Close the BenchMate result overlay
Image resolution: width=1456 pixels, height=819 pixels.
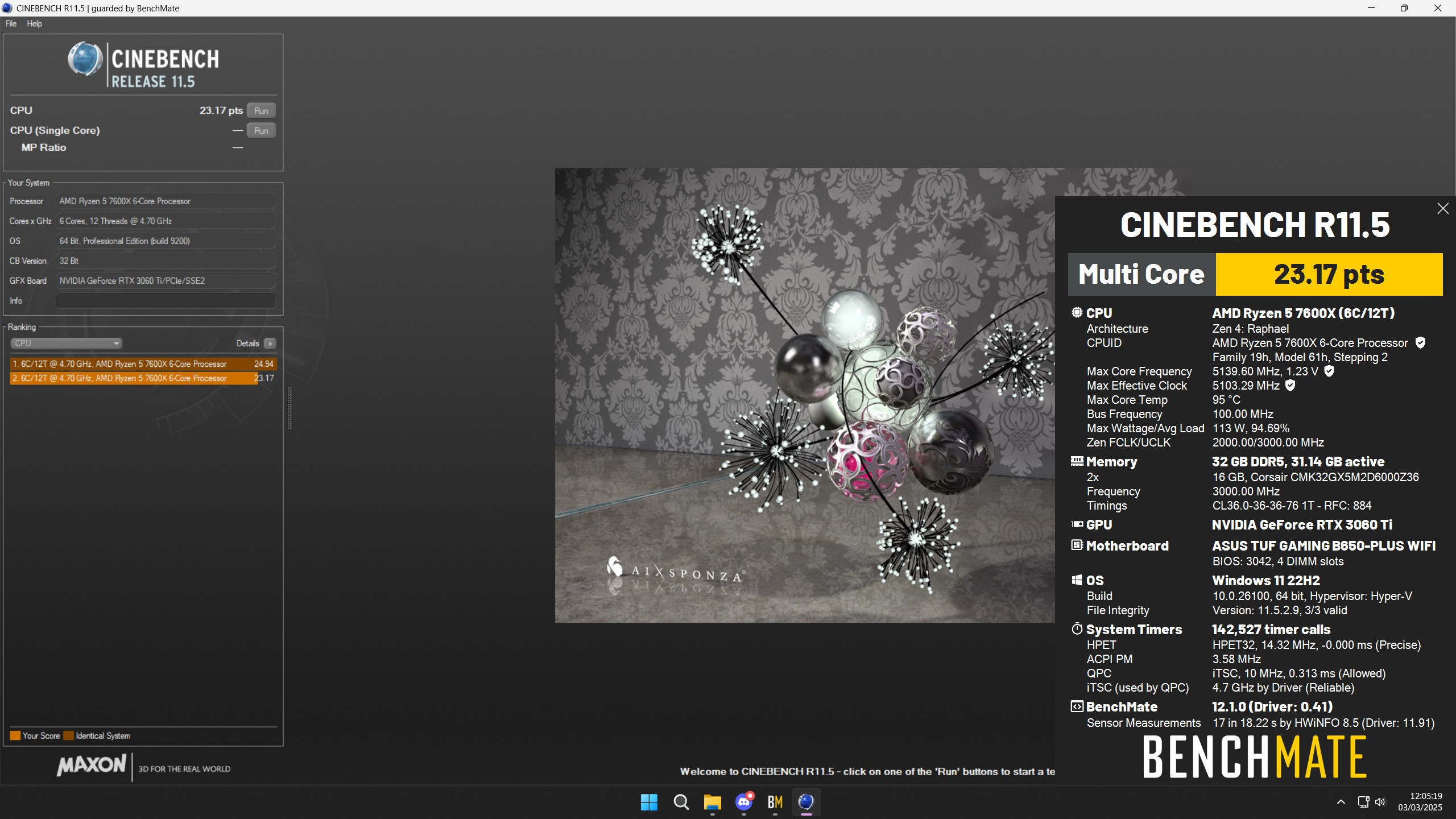click(1442, 209)
